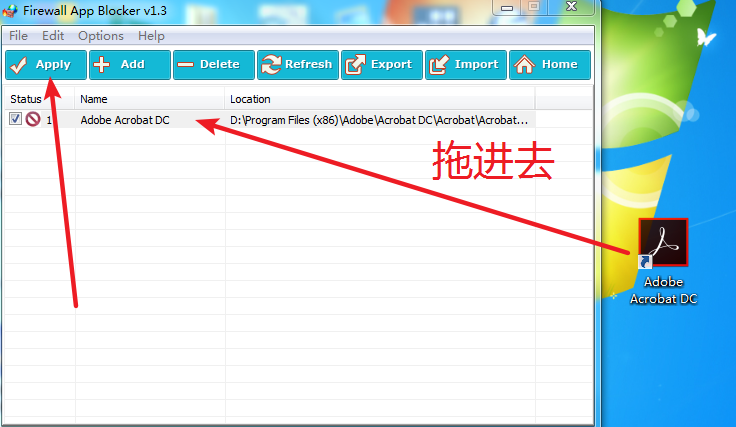The width and height of the screenshot is (736, 427).
Task: Sort by the Status column header
Action: [x=38, y=99]
